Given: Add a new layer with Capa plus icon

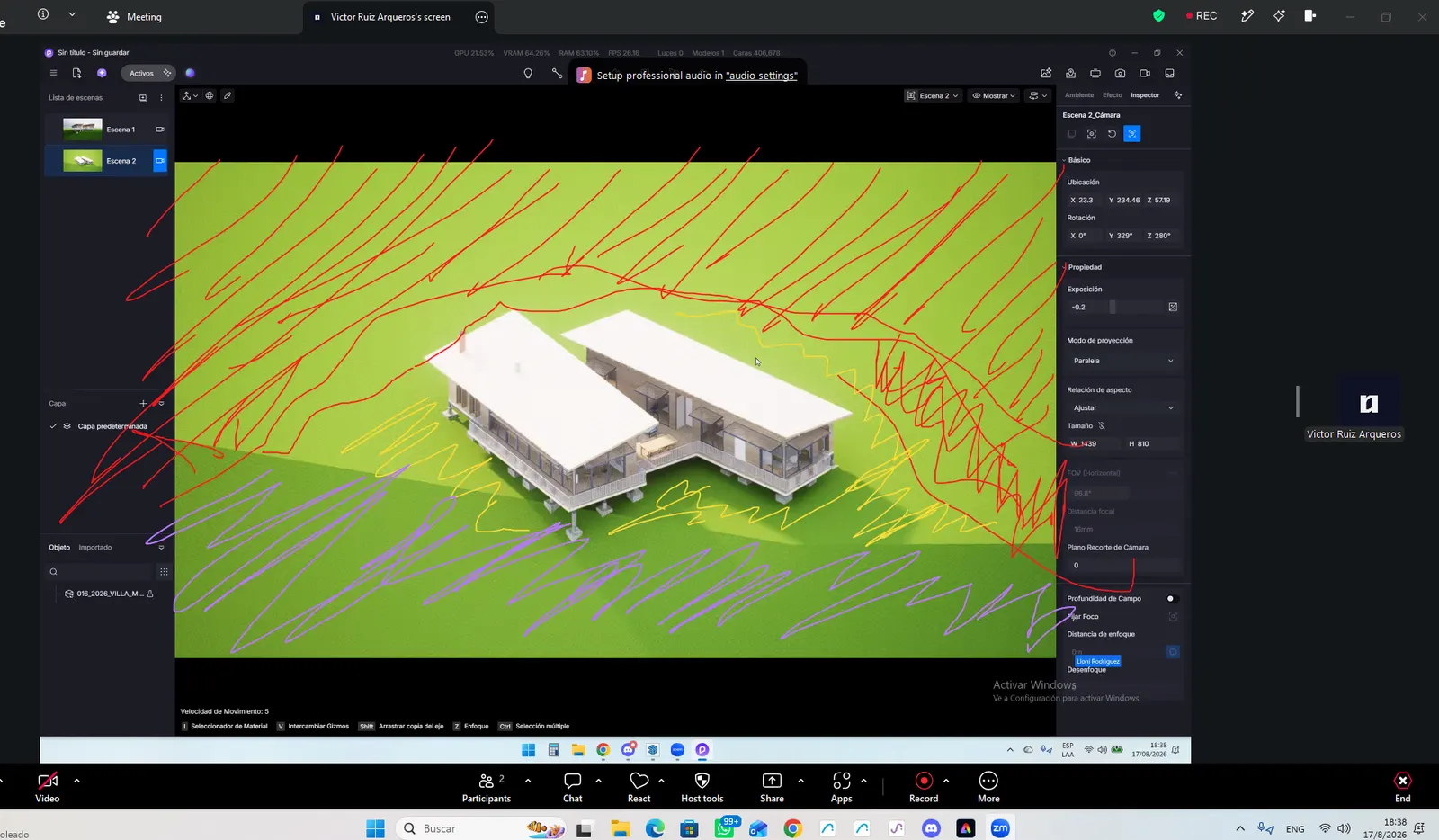Looking at the screenshot, I should pos(143,403).
